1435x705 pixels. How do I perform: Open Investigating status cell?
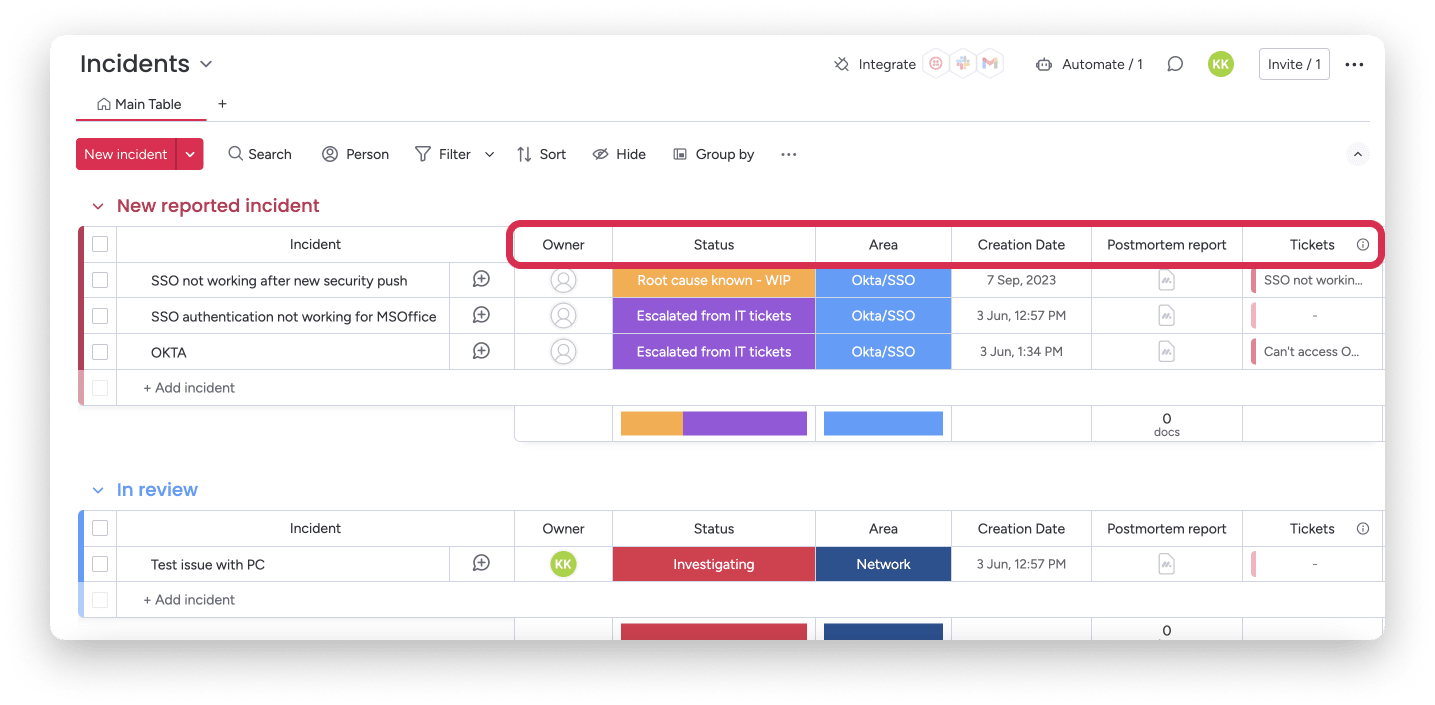tap(714, 564)
